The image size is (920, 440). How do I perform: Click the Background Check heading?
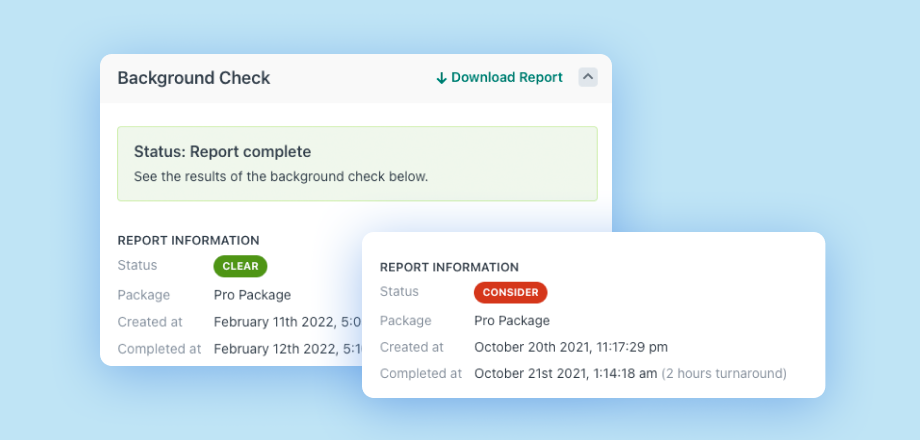(x=194, y=78)
